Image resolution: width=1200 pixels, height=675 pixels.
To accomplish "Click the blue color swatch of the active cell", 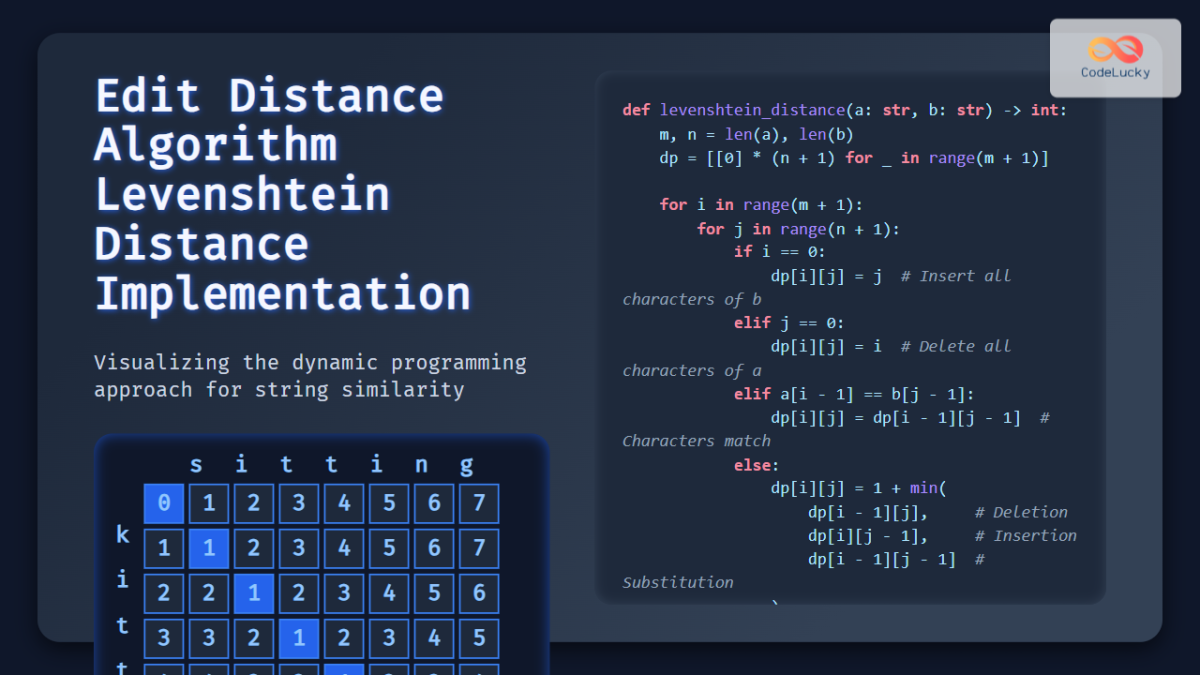I will coord(164,503).
